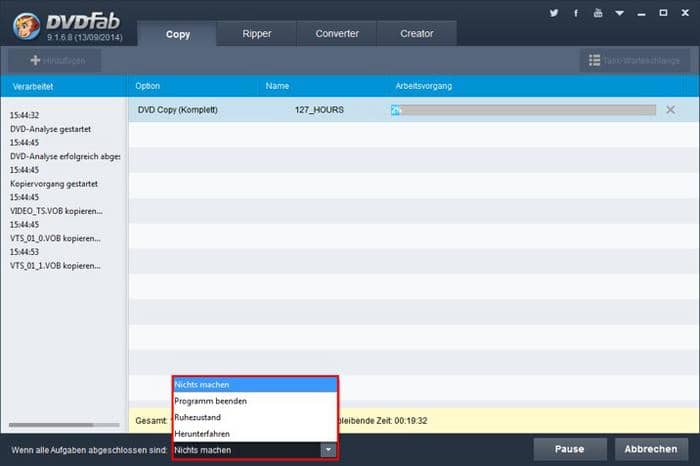Choose Herunterfahren option
The width and height of the screenshot is (700, 466).
pyautogui.click(x=254, y=433)
